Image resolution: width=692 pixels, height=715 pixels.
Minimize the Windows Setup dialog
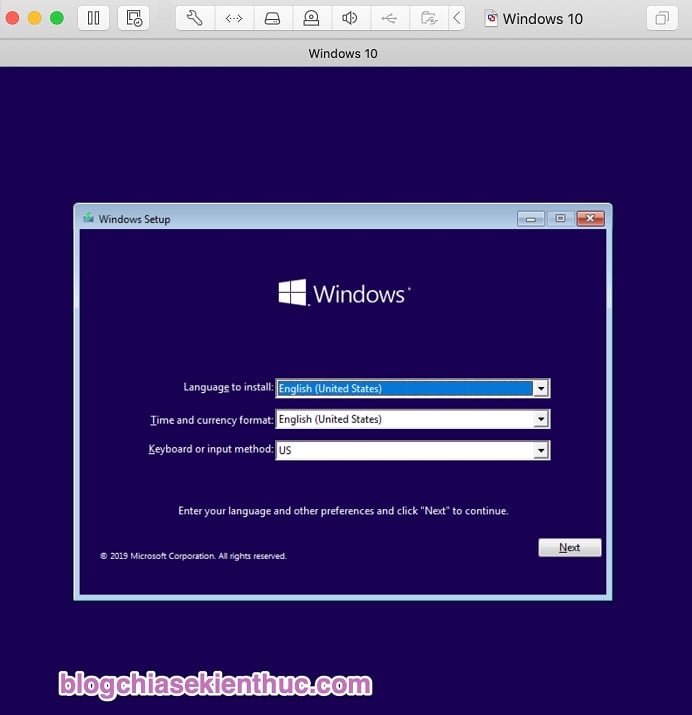click(531, 219)
